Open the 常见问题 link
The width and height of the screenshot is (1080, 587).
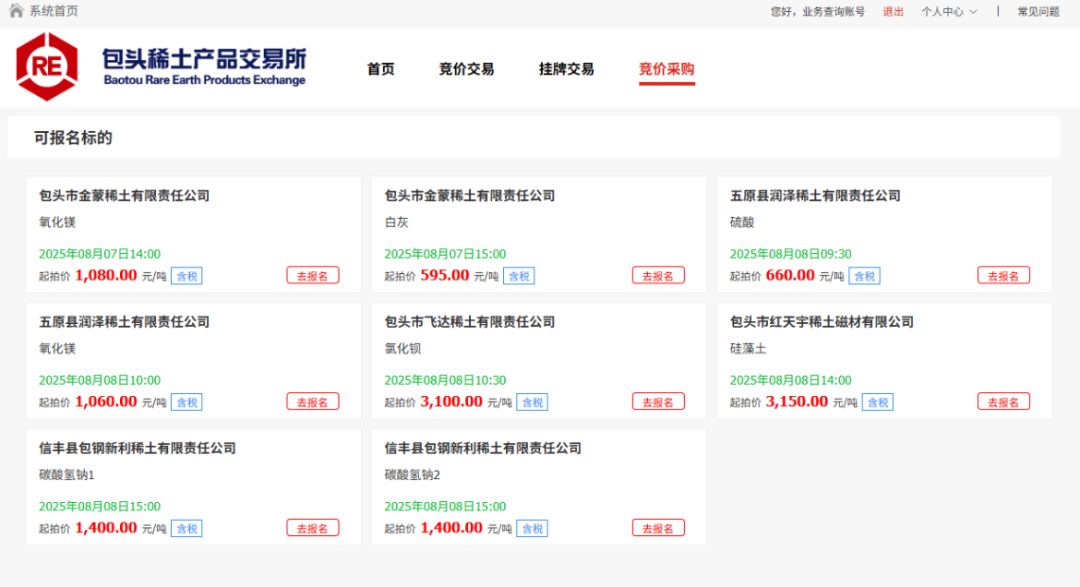(x=1038, y=12)
